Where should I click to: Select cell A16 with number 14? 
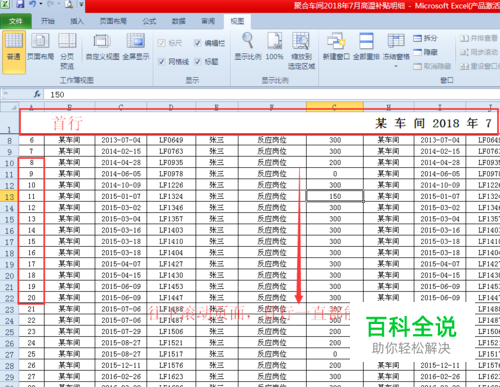[31, 230]
